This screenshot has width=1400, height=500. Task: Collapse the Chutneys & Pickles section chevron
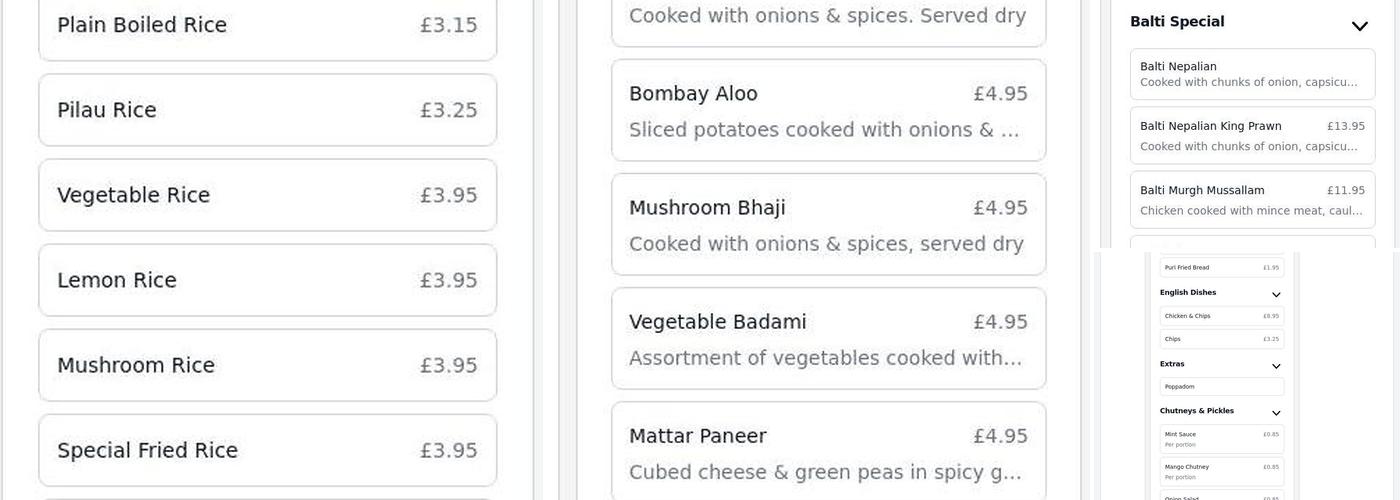tap(1276, 413)
